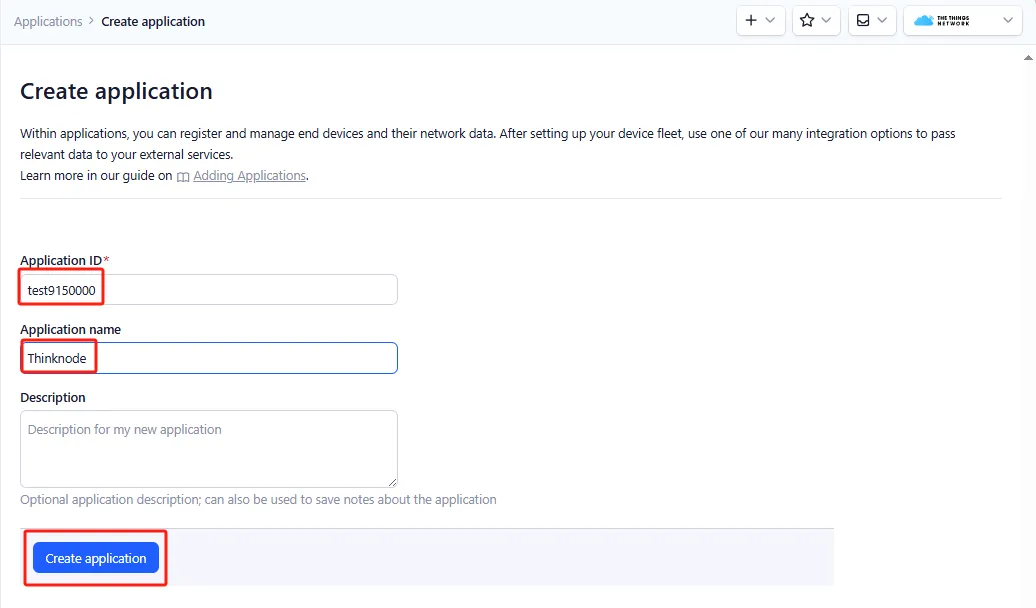1036x608 pixels.
Task: Click the Application ID label text
Action: click(x=61, y=261)
